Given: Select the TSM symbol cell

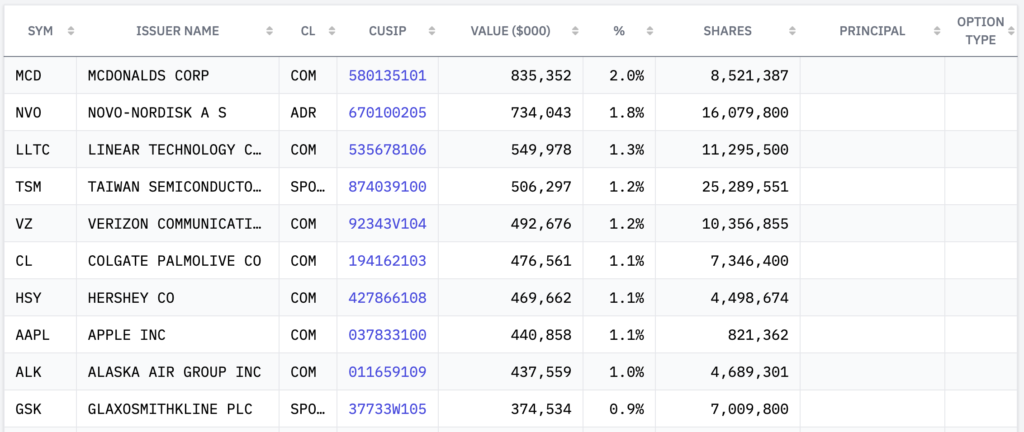Looking at the screenshot, I should click(40, 187).
